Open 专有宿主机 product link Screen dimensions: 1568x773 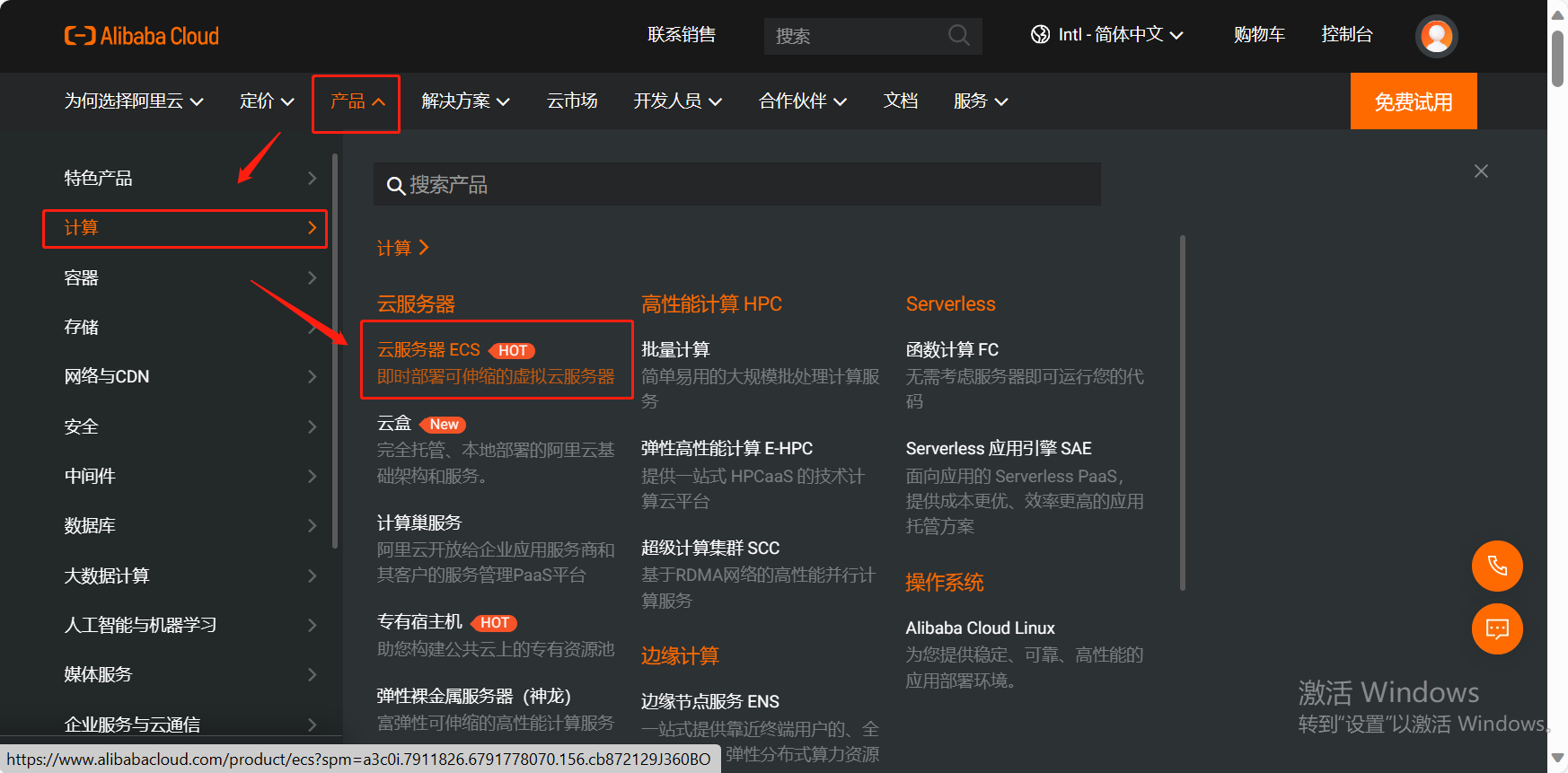coord(419,621)
